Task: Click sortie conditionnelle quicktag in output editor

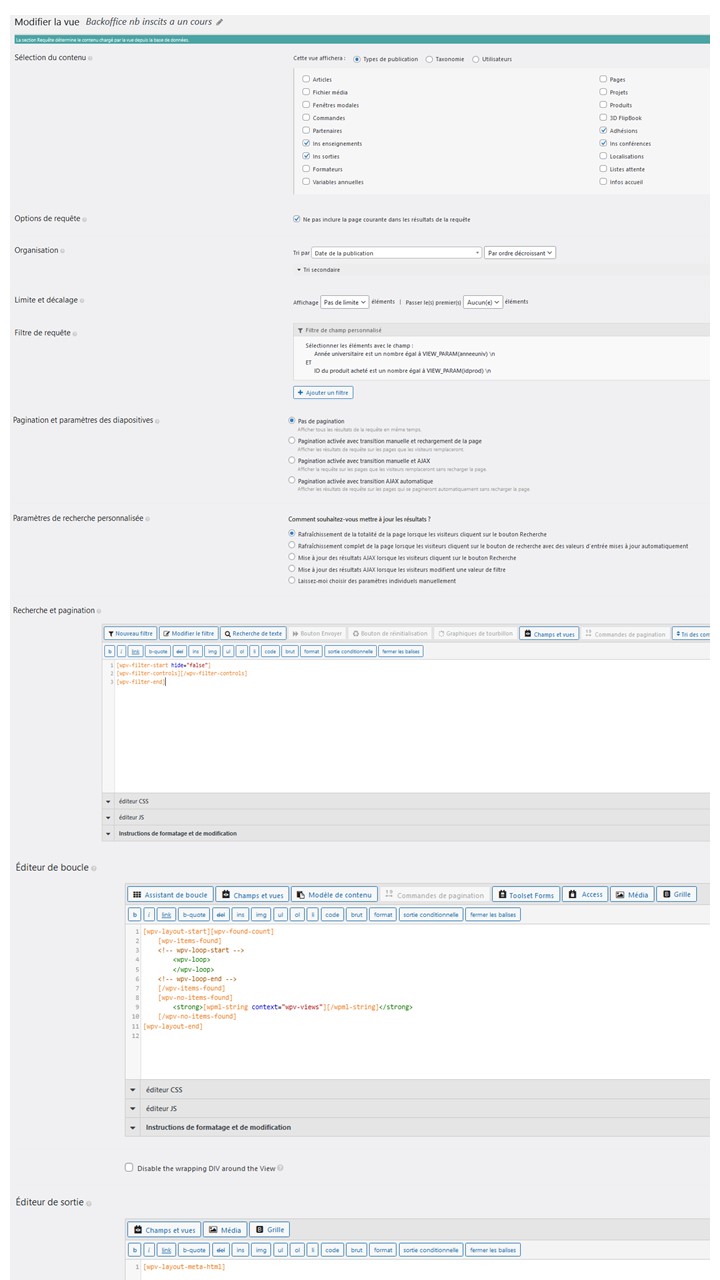Action: pyautogui.click(x=431, y=1250)
